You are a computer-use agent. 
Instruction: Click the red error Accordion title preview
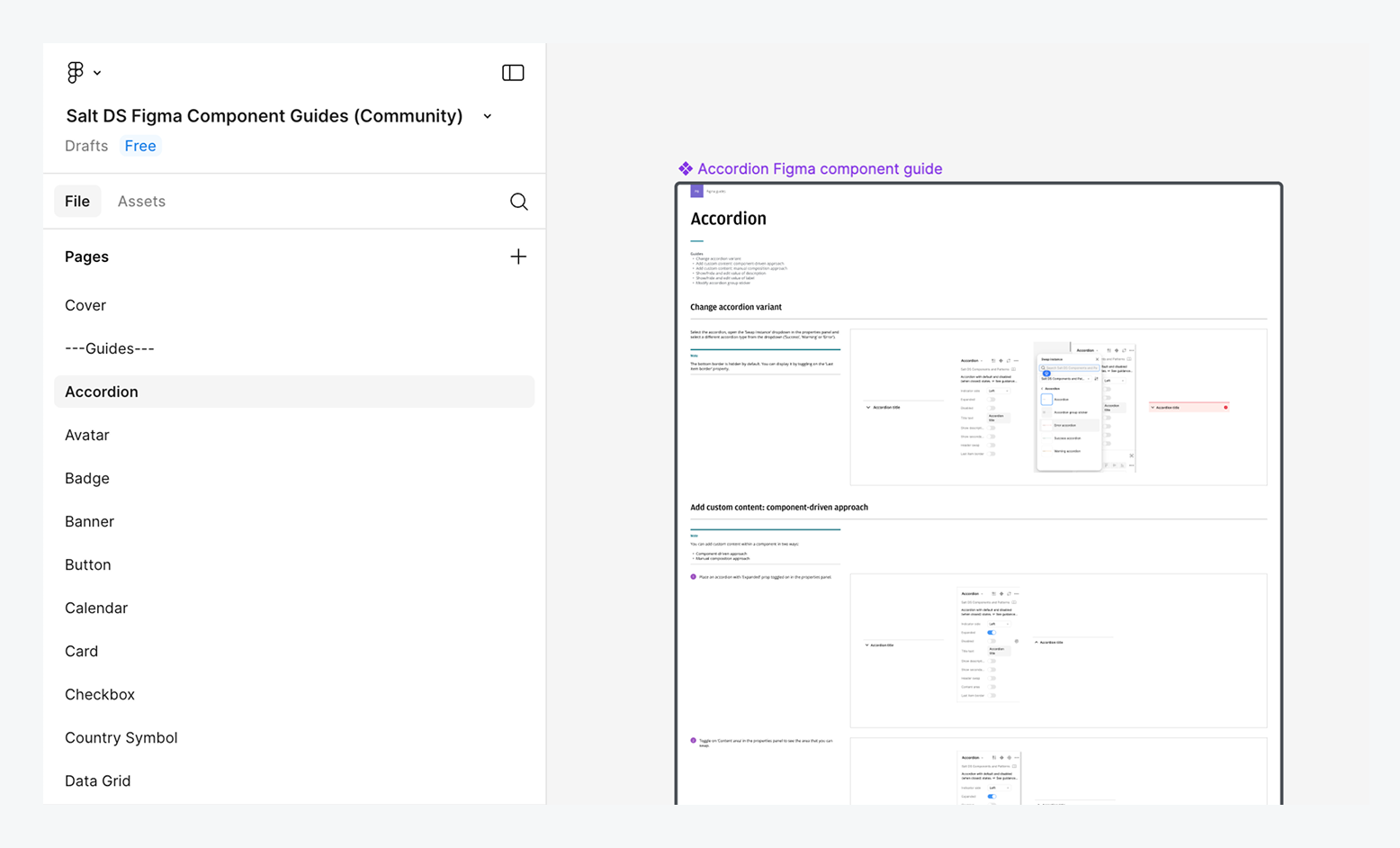point(1189,407)
